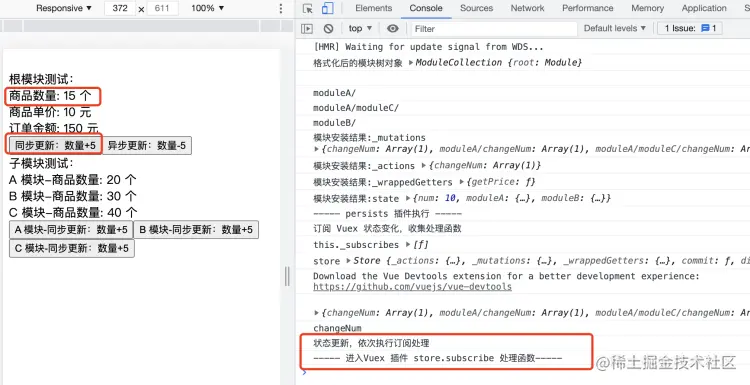750x385 pixels.
Task: Toggle the device toolbar icon
Action: pos(328,9)
